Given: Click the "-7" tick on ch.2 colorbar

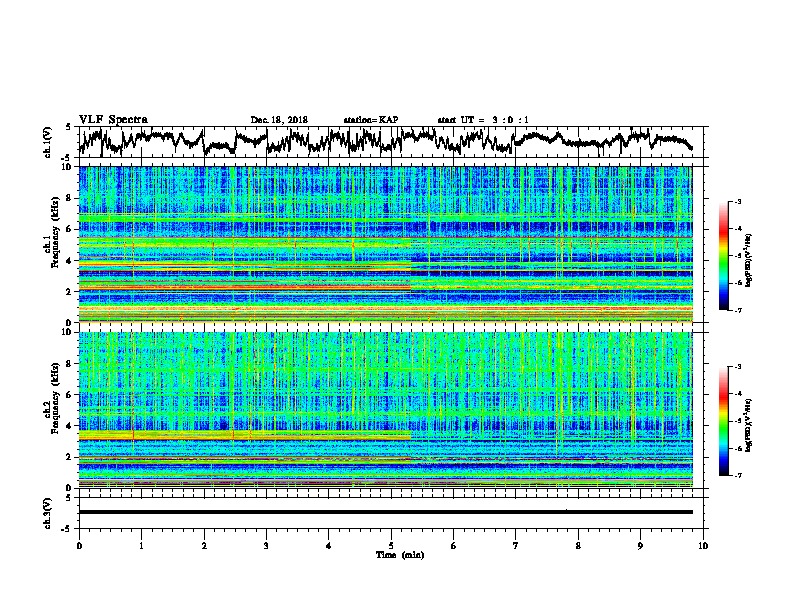Looking at the screenshot, I should [x=737, y=475].
